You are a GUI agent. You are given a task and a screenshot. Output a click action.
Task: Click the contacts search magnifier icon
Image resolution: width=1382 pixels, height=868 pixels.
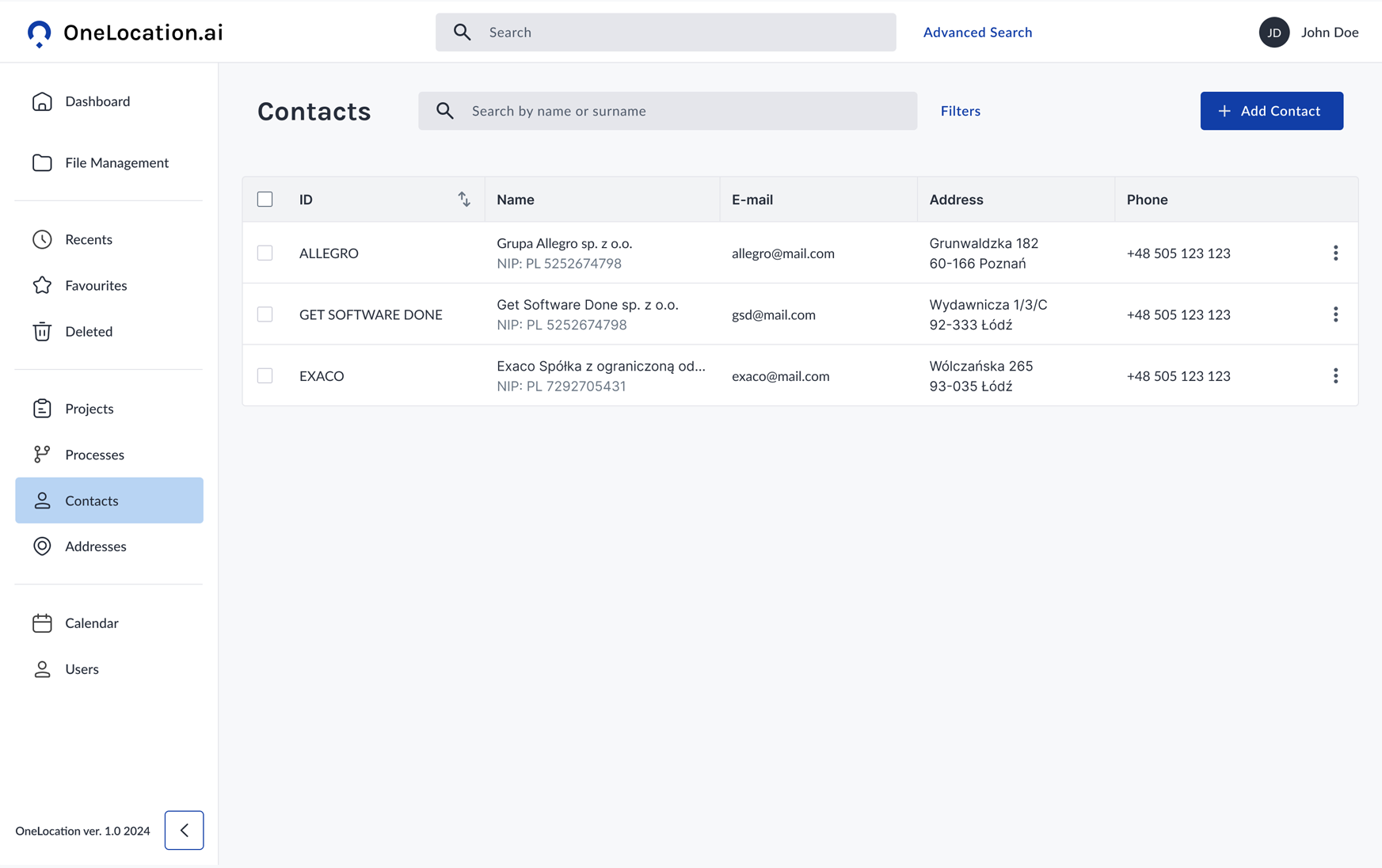[x=445, y=111]
